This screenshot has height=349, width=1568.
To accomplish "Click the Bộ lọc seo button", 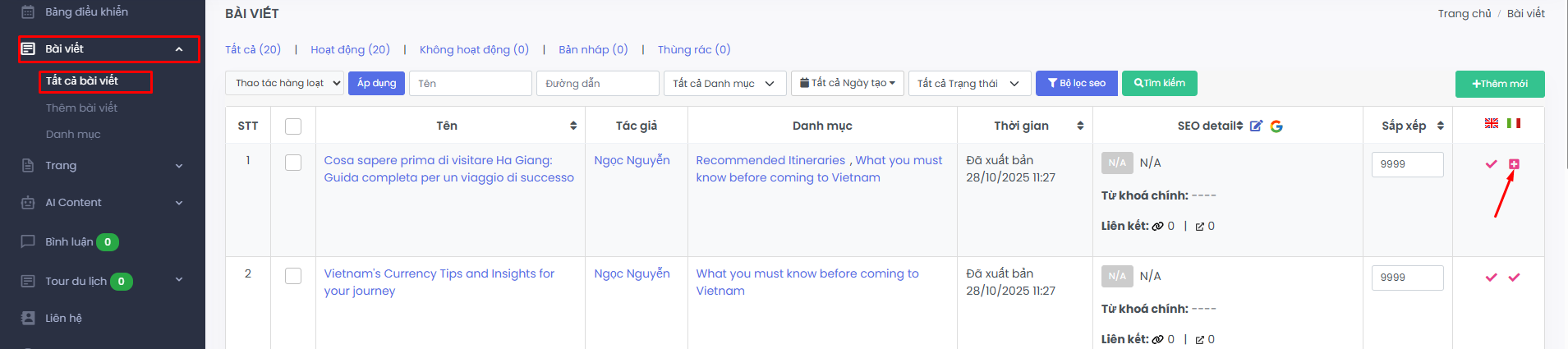I will [1076, 83].
